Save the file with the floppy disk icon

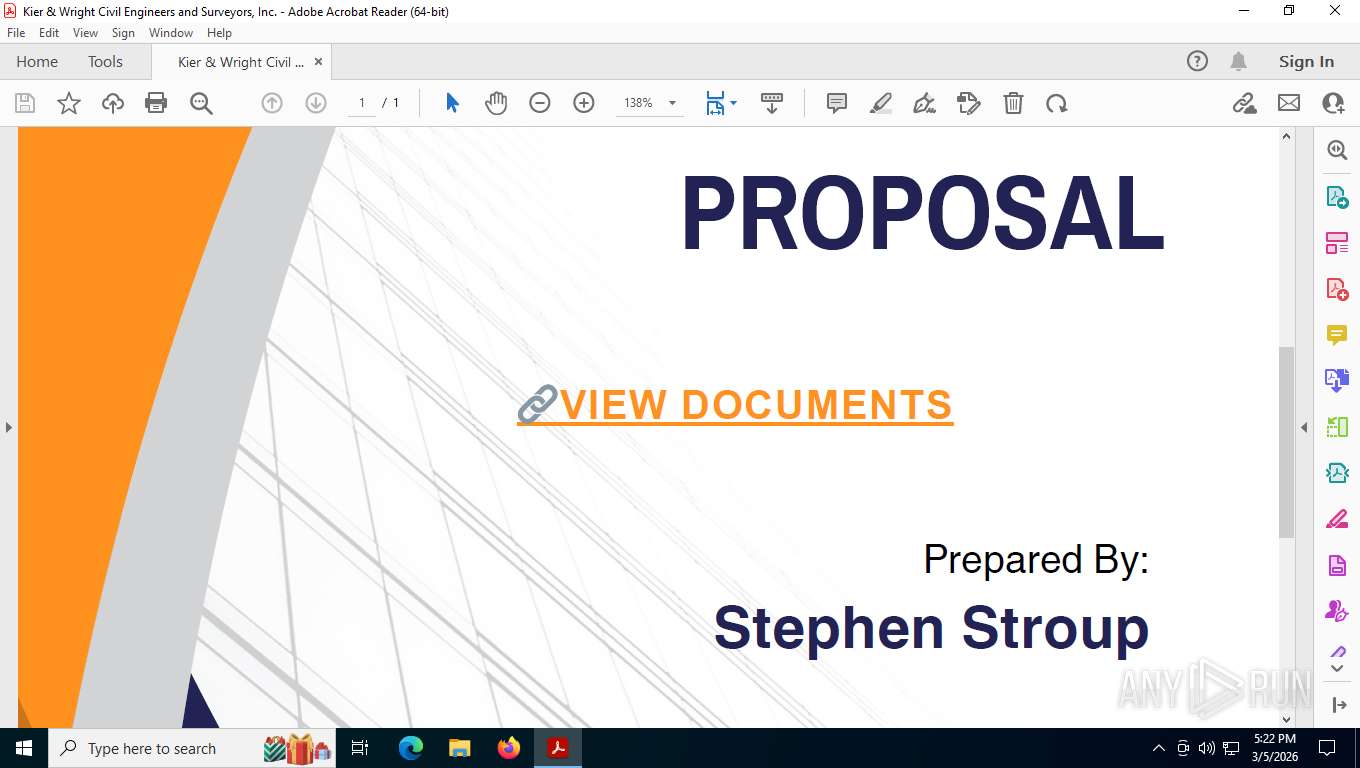click(x=25, y=103)
